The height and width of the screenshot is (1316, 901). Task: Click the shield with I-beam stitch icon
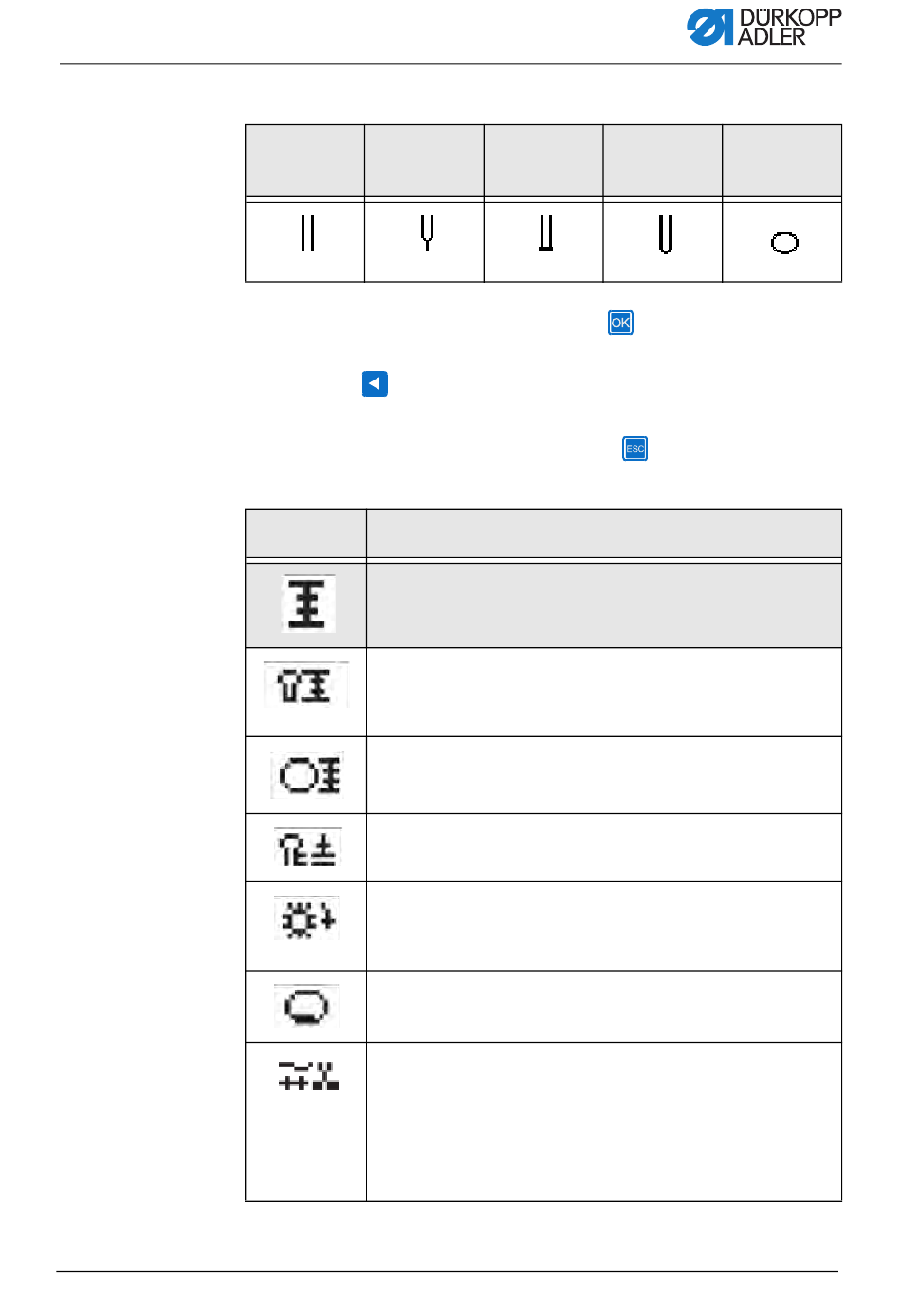305,685
